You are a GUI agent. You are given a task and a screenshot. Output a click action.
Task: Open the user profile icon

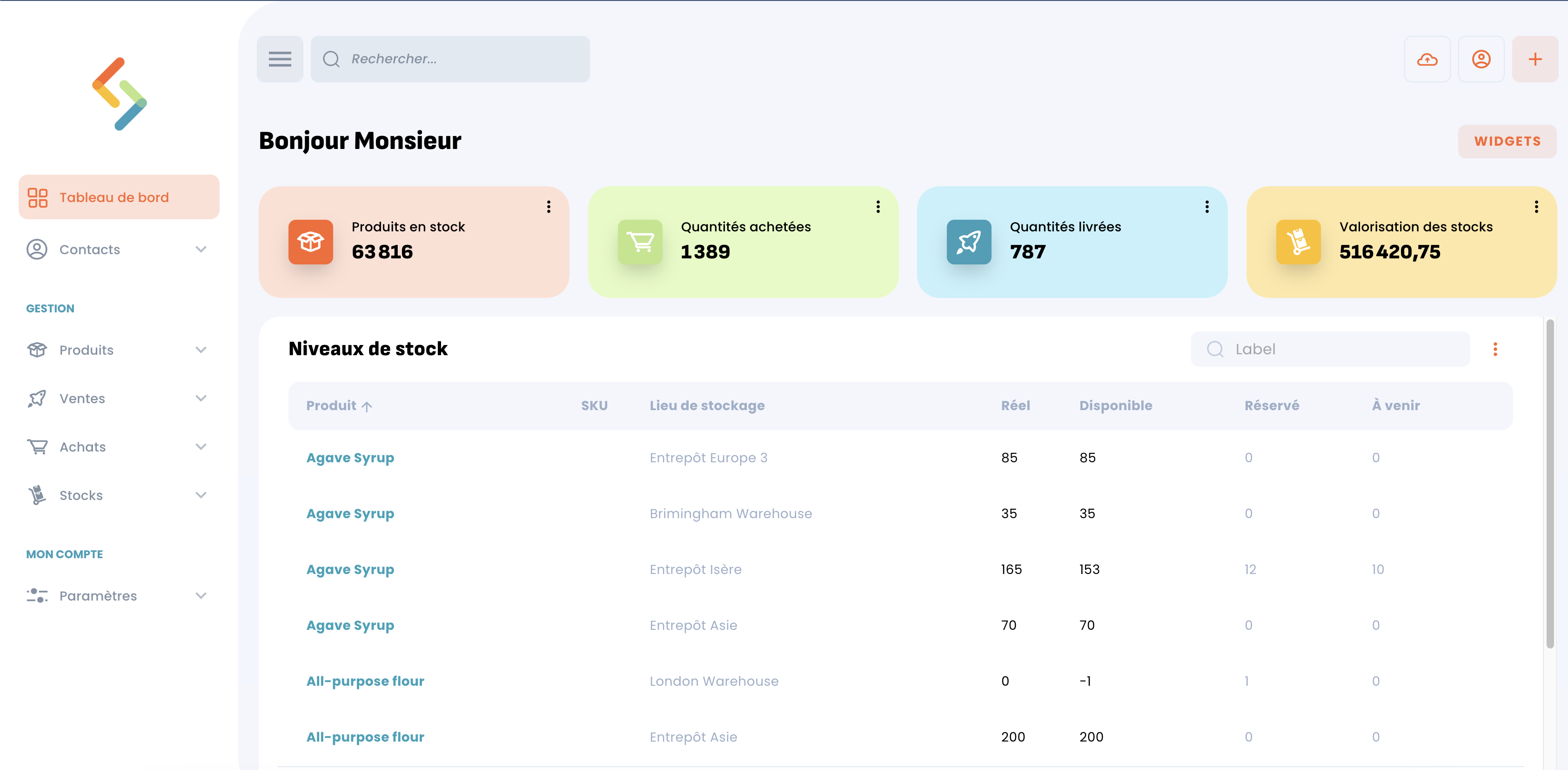(1481, 59)
